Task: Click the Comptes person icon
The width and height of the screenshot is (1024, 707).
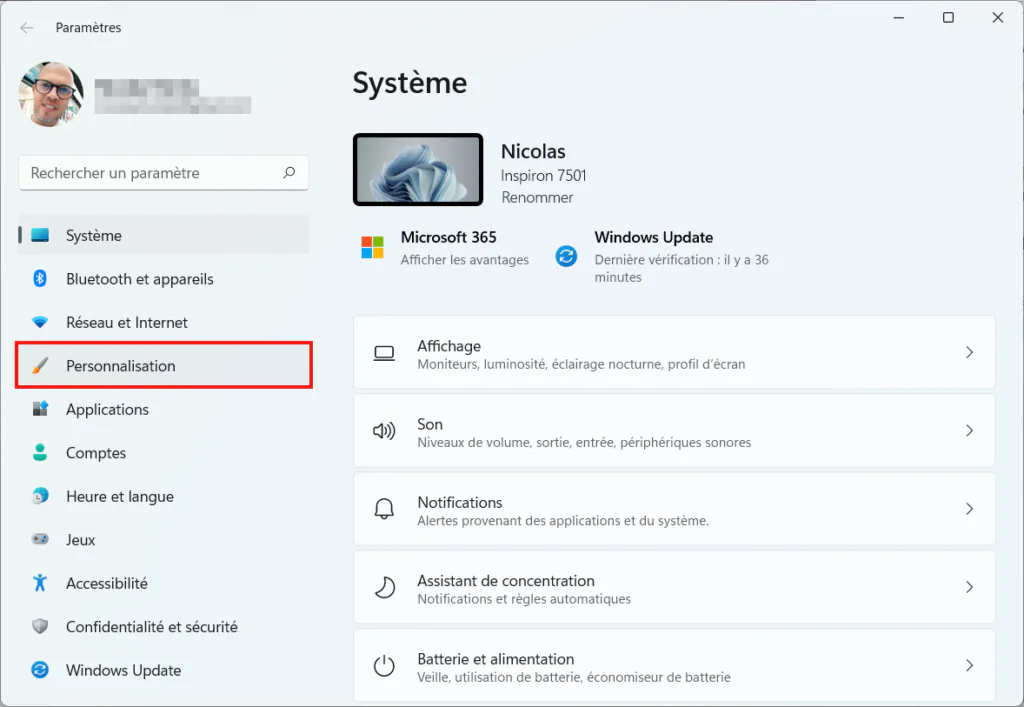Action: pos(40,452)
